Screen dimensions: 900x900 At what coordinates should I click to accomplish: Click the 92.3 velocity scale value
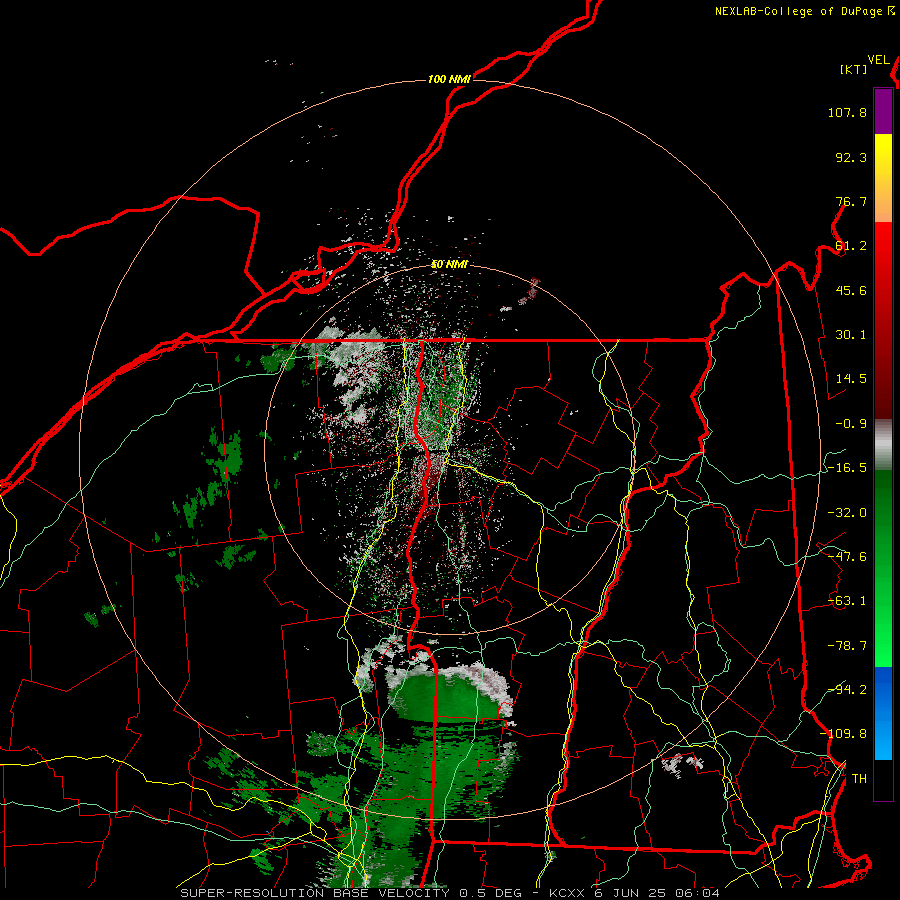tap(851, 157)
